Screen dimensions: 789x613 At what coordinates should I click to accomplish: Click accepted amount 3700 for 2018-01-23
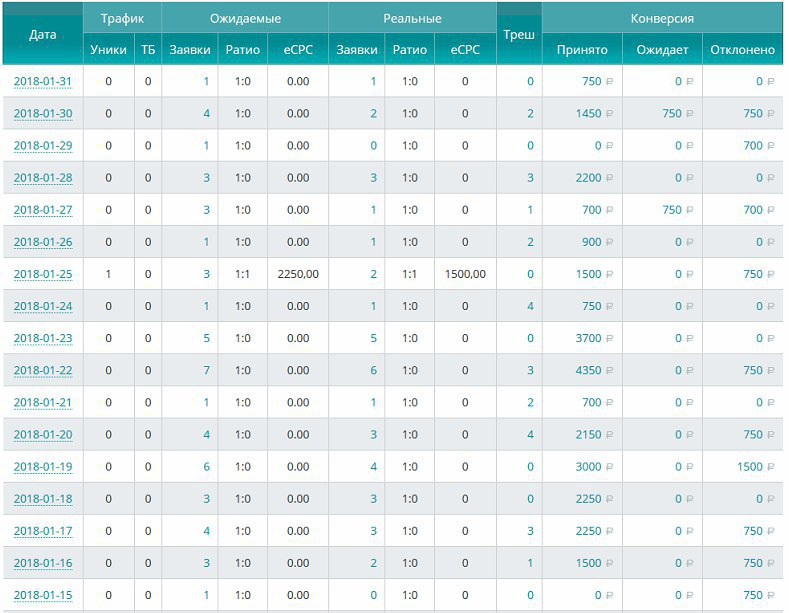click(x=588, y=338)
